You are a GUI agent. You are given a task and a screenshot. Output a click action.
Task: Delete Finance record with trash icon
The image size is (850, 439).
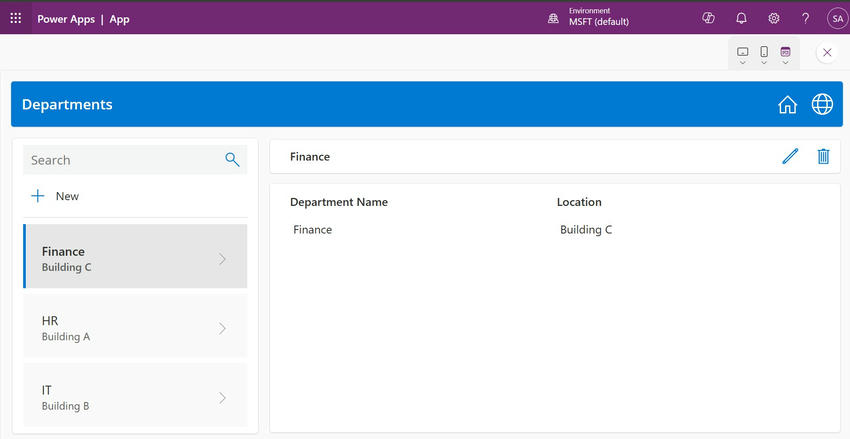click(823, 156)
